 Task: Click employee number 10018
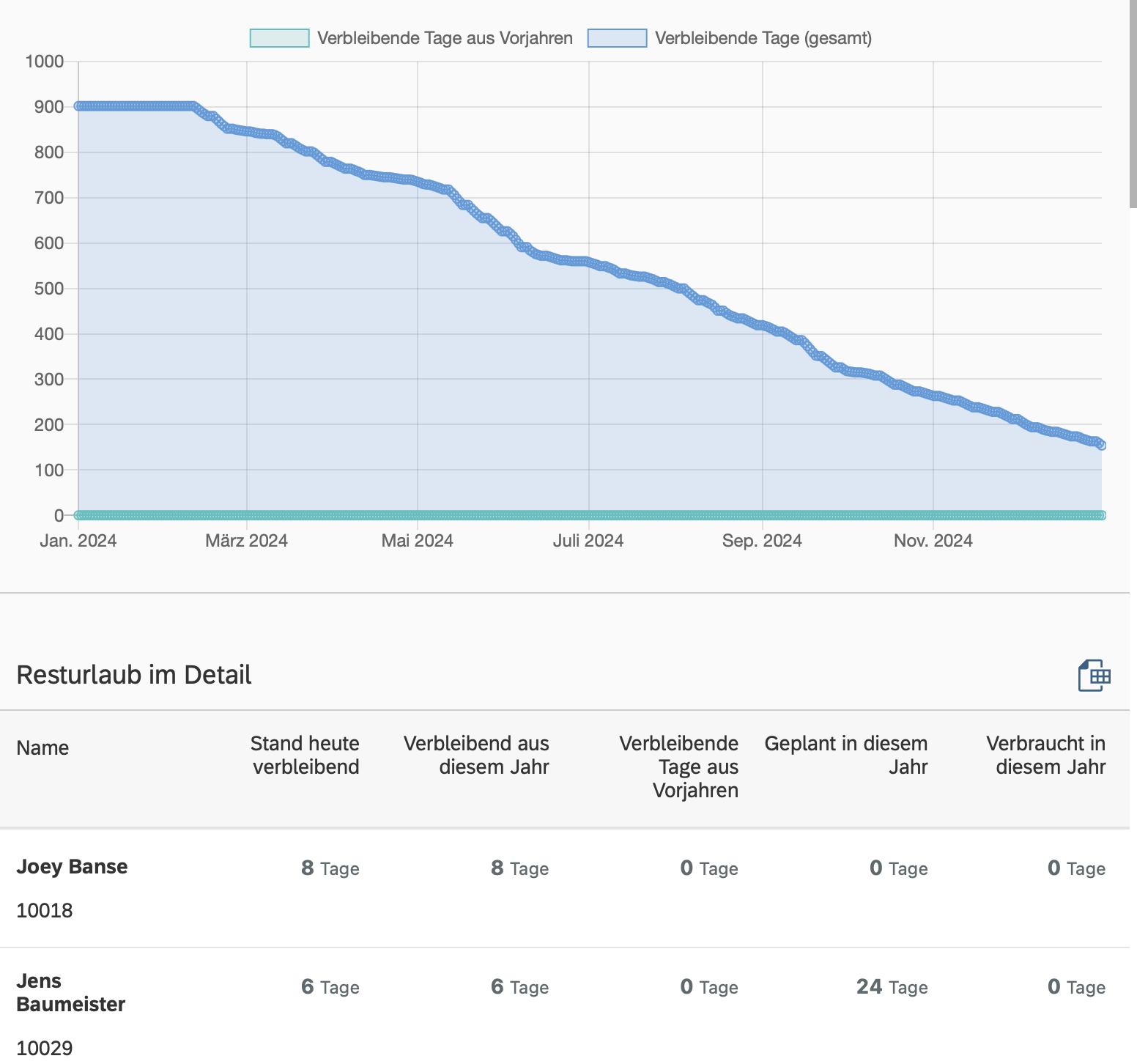coord(45,911)
